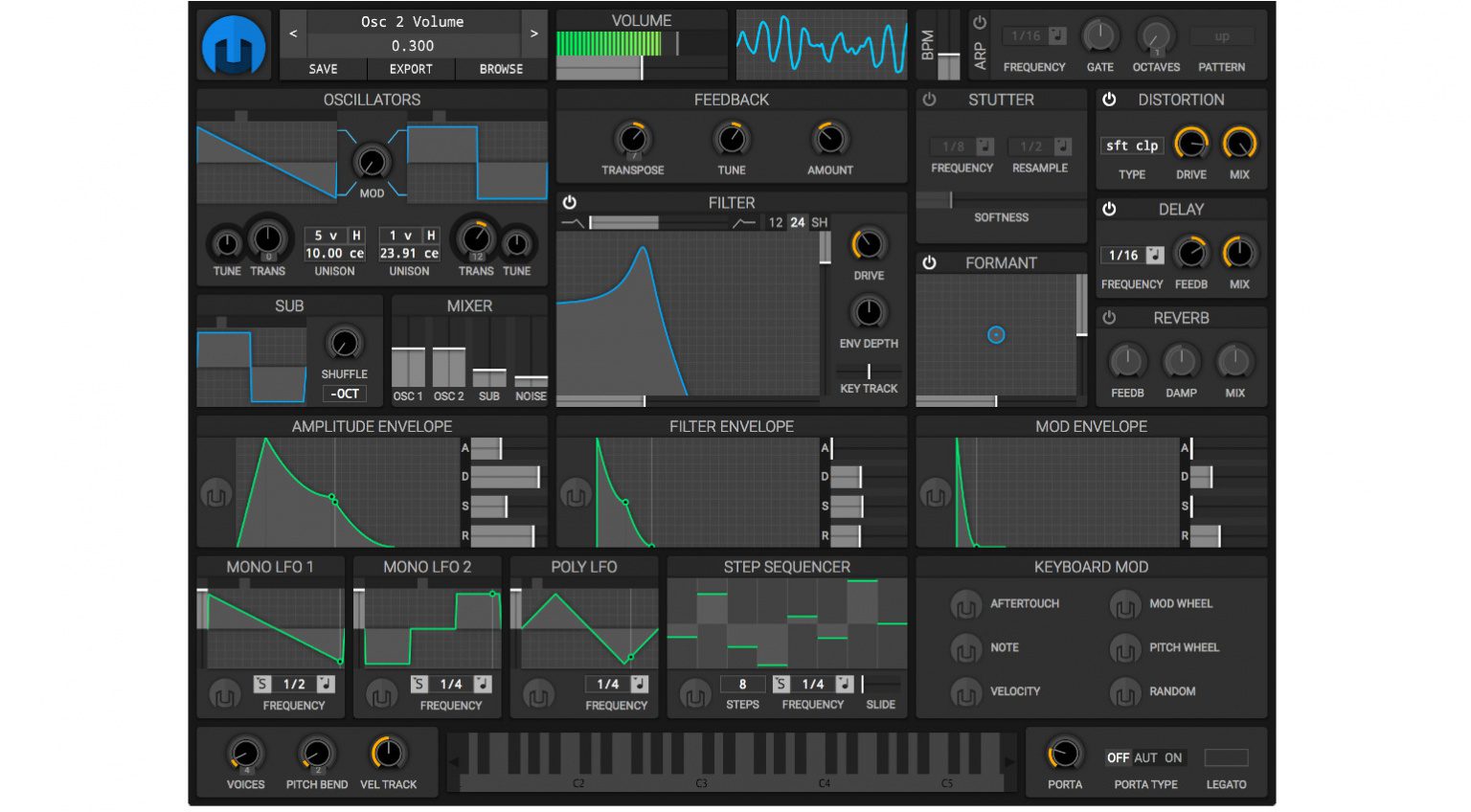
Task: Click the BROWSE button
Action: click(x=501, y=68)
